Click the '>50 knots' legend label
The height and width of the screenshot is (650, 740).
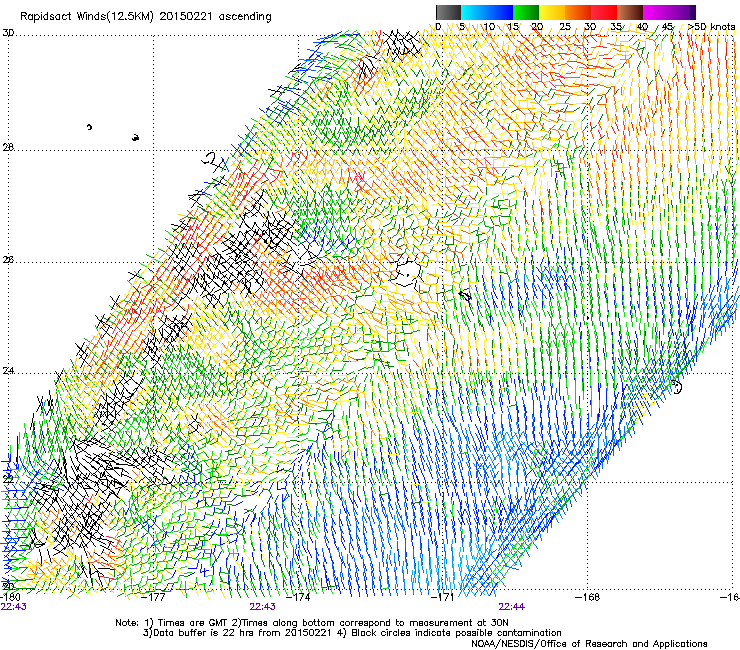(711, 27)
